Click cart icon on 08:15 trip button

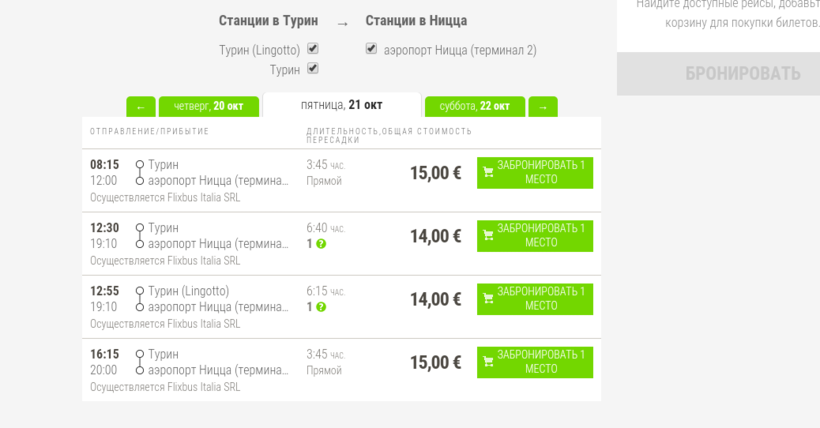tap(488, 172)
